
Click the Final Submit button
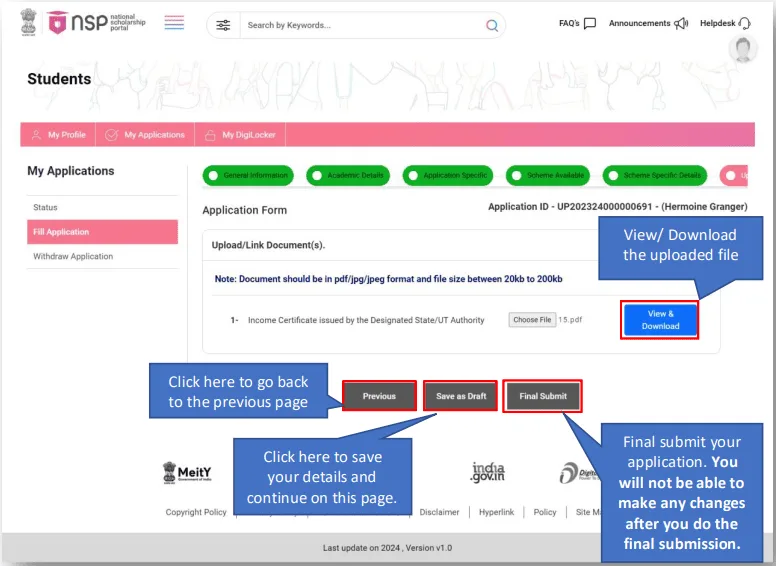click(x=542, y=396)
